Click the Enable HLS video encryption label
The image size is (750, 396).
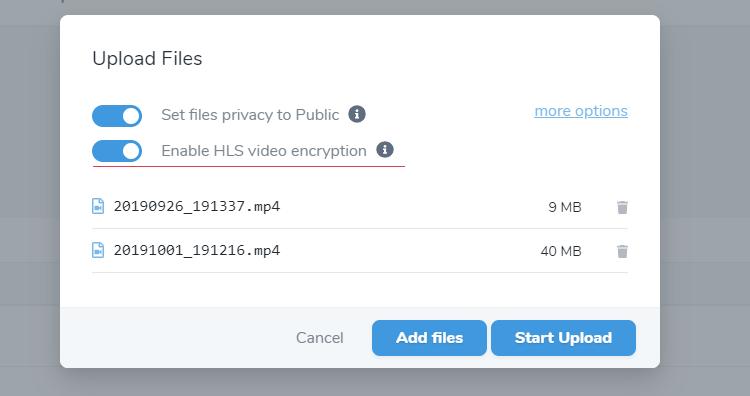pyautogui.click(x=264, y=151)
